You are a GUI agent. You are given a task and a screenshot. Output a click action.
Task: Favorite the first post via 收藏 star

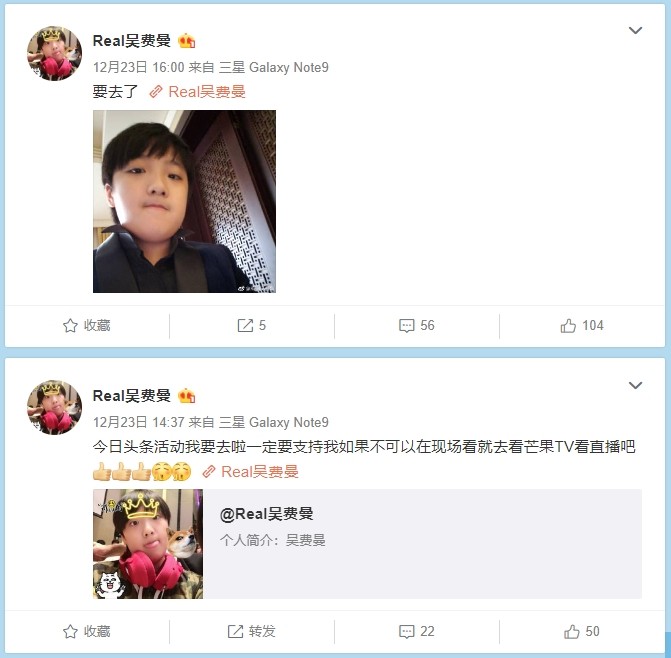click(87, 326)
